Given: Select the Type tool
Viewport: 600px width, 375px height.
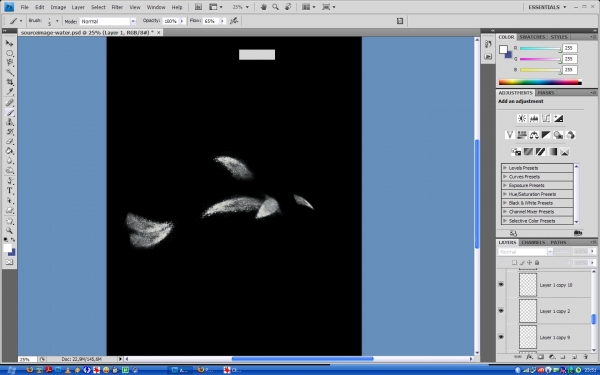Looking at the screenshot, I should point(10,191).
